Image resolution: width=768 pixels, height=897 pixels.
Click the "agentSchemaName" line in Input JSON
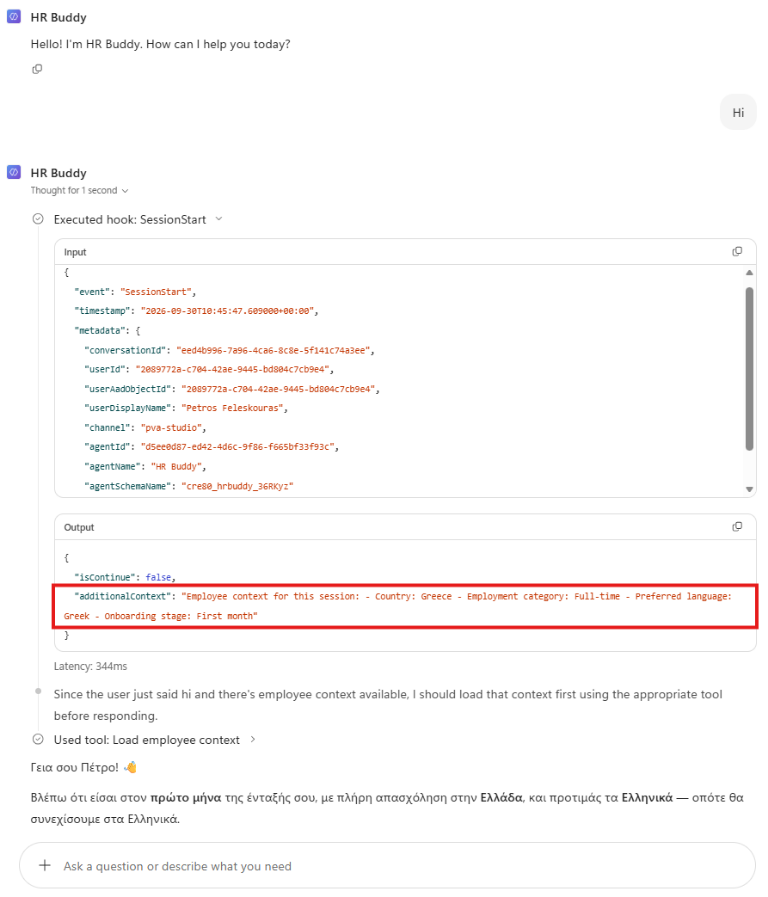point(189,486)
